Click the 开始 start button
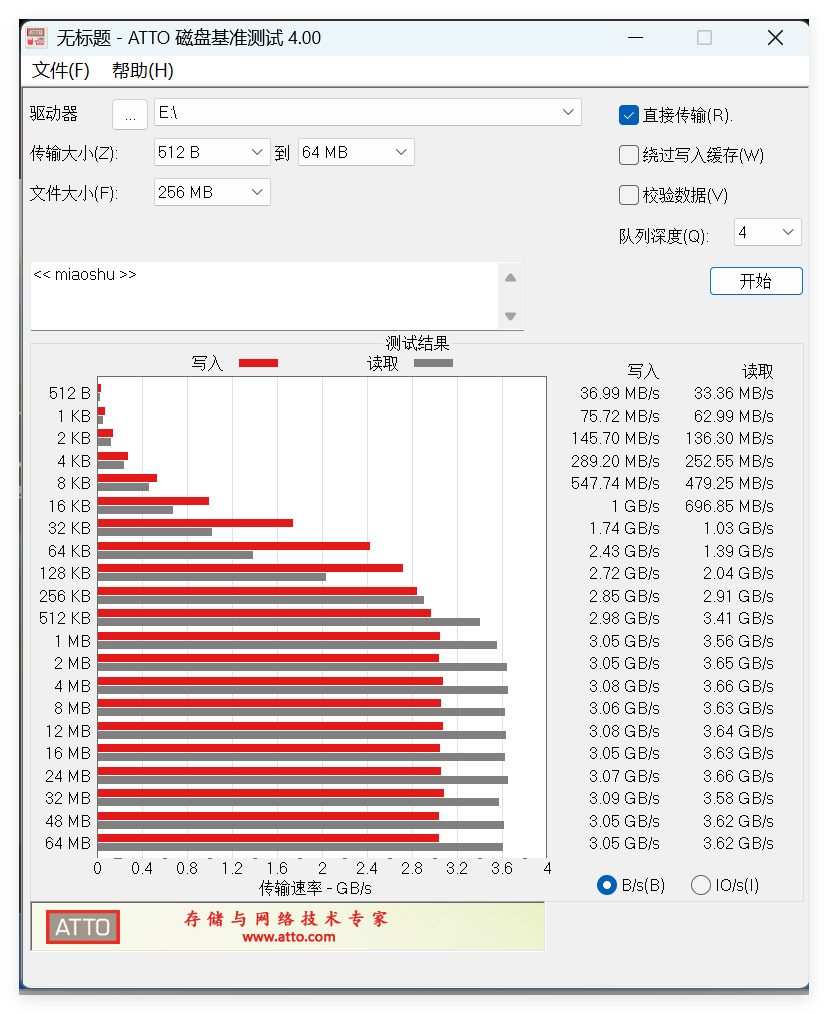This screenshot has width=828, height=1014. coord(756,281)
